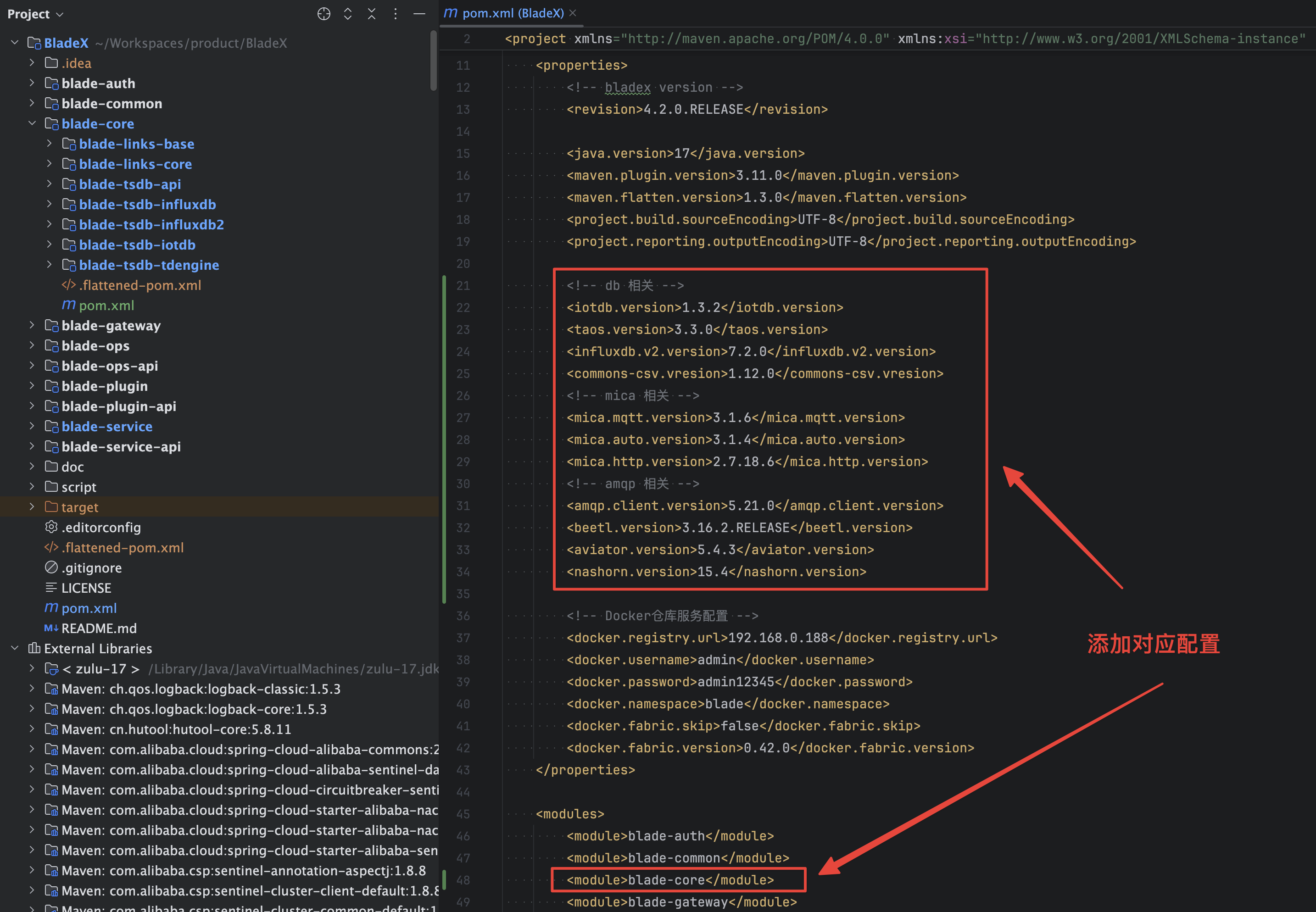
Task: Select the blade-tsdb-influxdb module
Action: click(147, 204)
